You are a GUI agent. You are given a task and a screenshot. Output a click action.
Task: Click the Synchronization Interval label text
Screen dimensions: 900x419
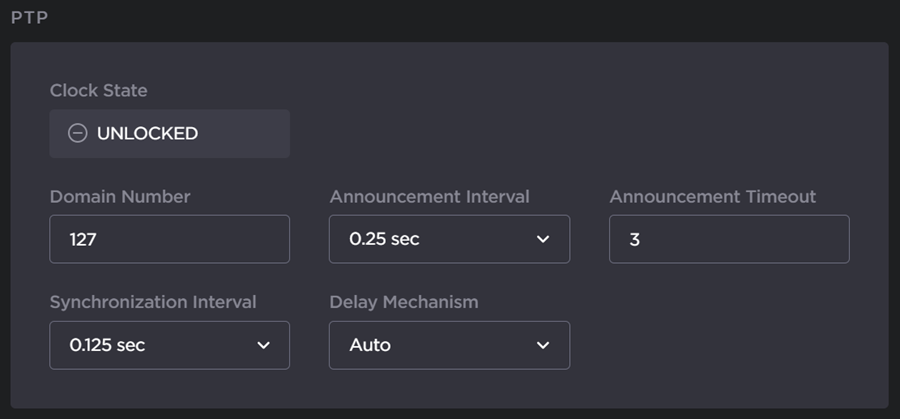pos(153,302)
